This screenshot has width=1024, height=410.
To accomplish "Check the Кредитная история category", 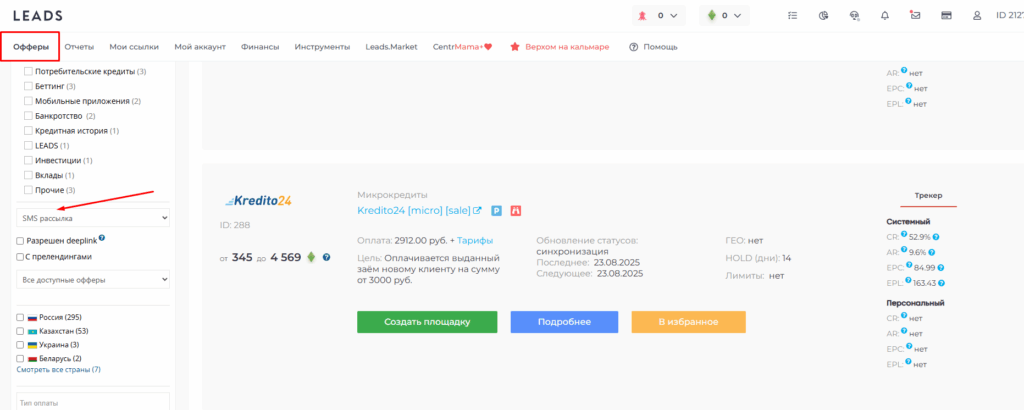I will click(x=28, y=131).
